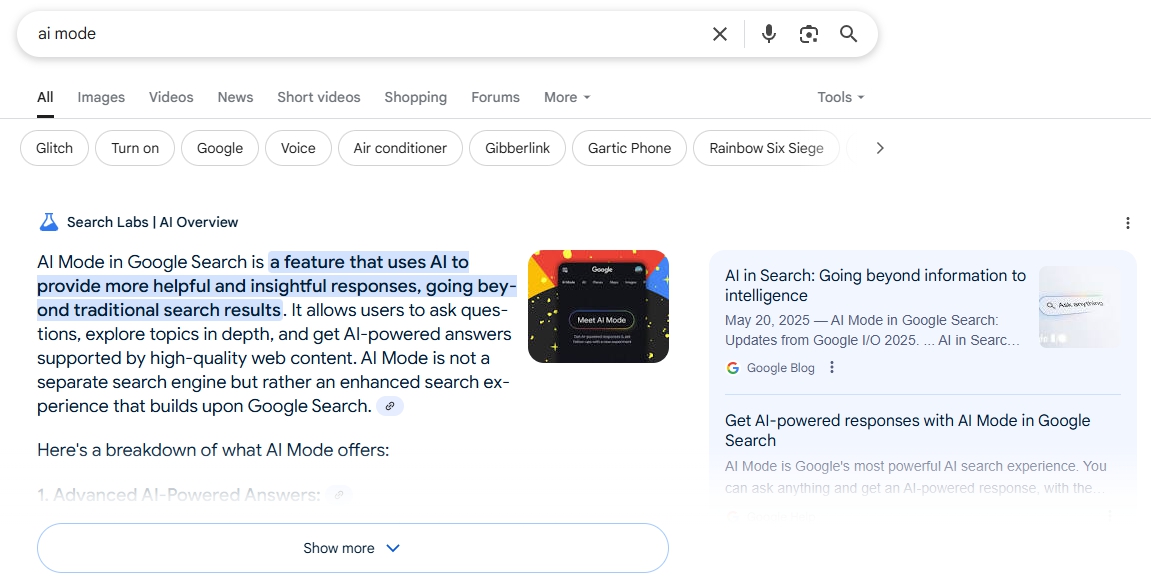Click the "1. Advanced AI-Powered Answers:" heading
This screenshot has width=1151, height=587.
tap(178, 495)
